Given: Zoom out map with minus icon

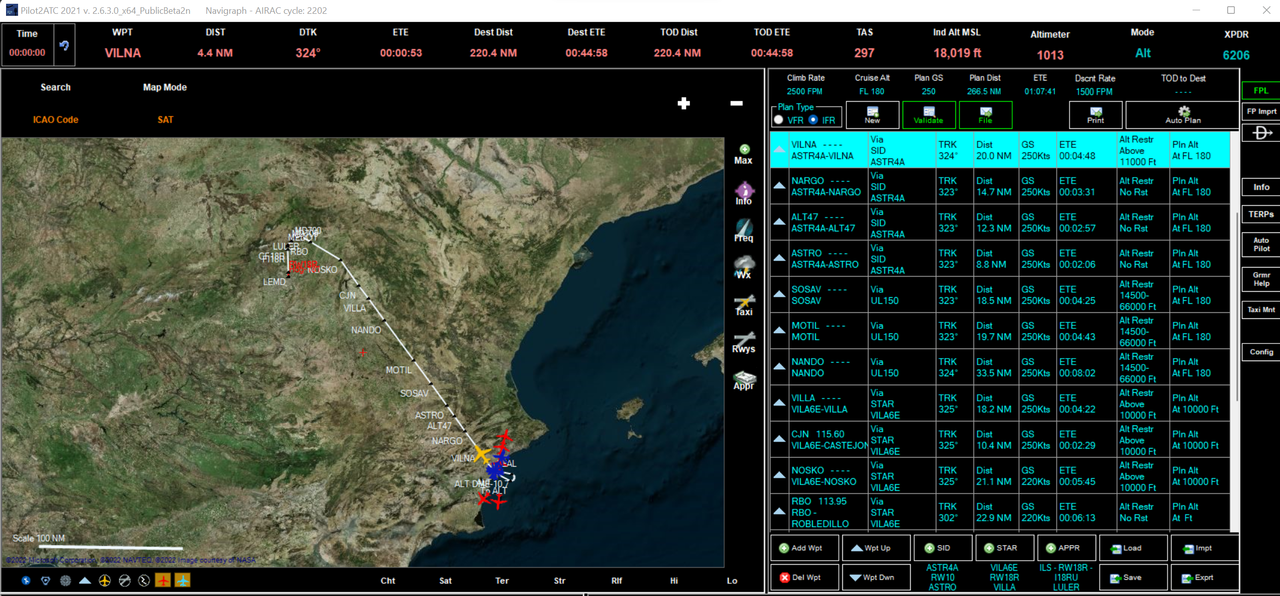Looking at the screenshot, I should [736, 103].
